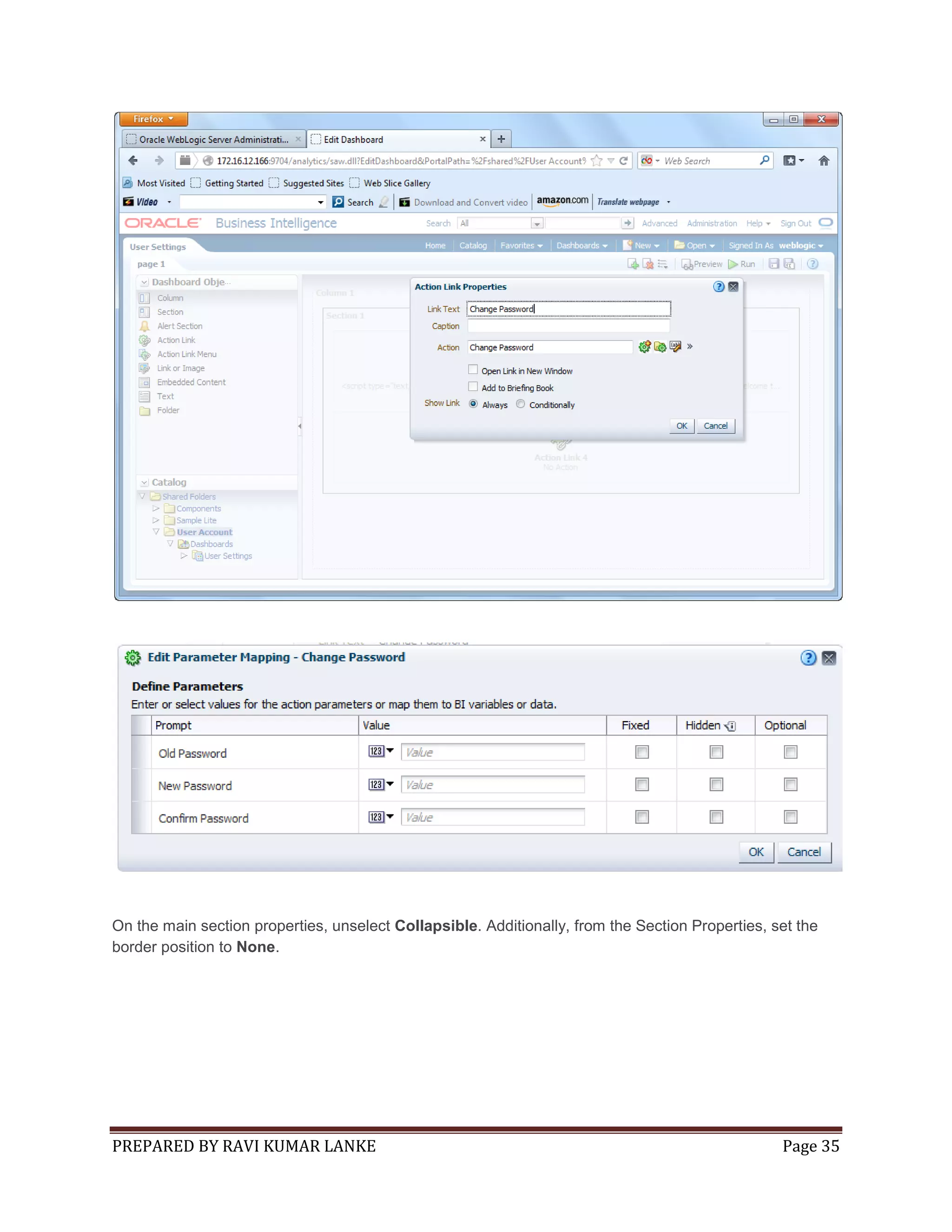
Task: Open the Dashboards menu
Action: pyautogui.click(x=582, y=245)
